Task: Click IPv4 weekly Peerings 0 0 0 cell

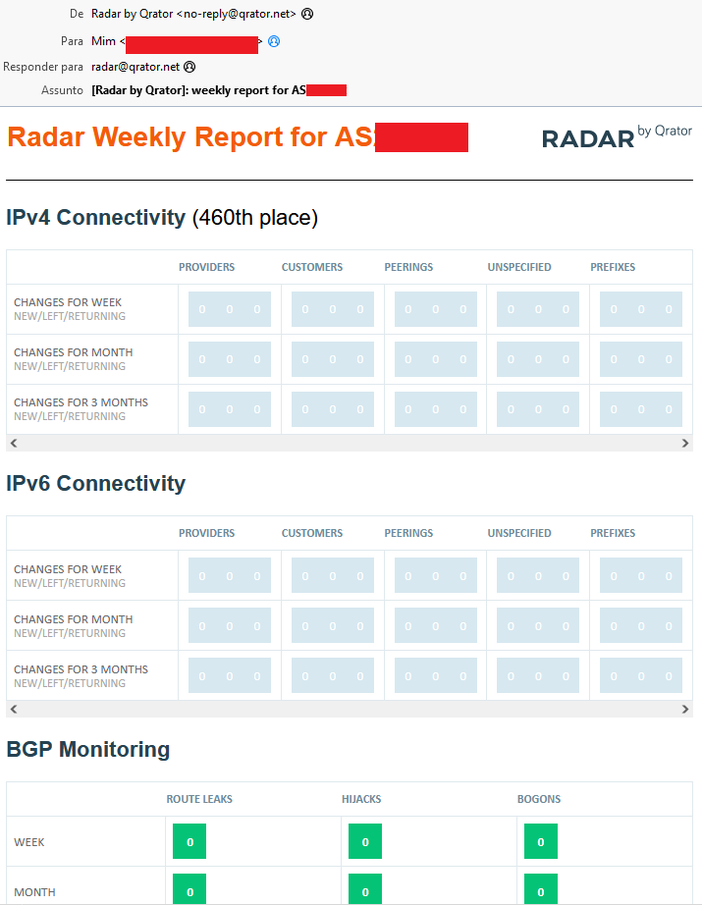Action: click(436, 309)
